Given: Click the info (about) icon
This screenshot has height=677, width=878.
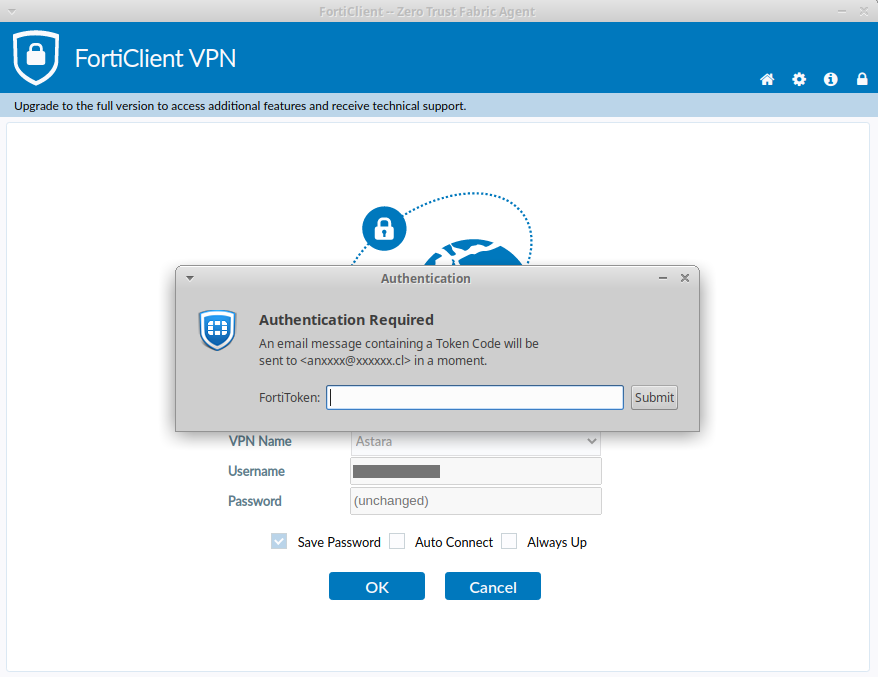Looking at the screenshot, I should tap(830, 79).
